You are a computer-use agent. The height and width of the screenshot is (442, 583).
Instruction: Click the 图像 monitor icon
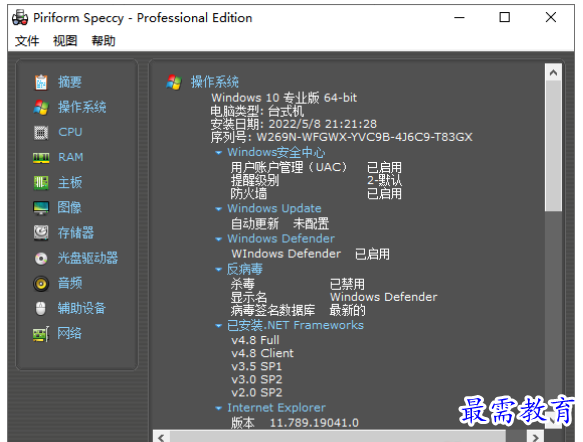[x=41, y=208]
